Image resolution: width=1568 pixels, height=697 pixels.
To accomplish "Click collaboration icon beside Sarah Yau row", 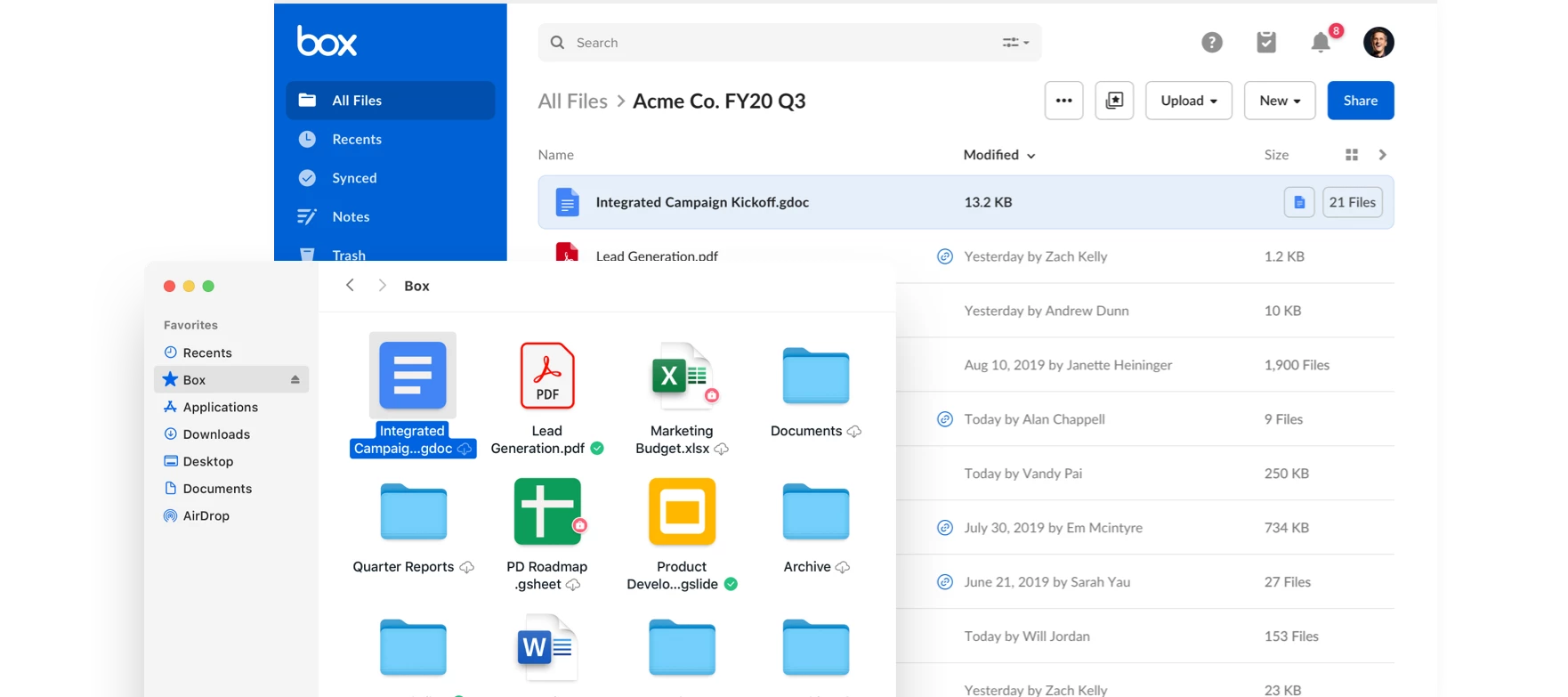I will [x=945, y=582].
